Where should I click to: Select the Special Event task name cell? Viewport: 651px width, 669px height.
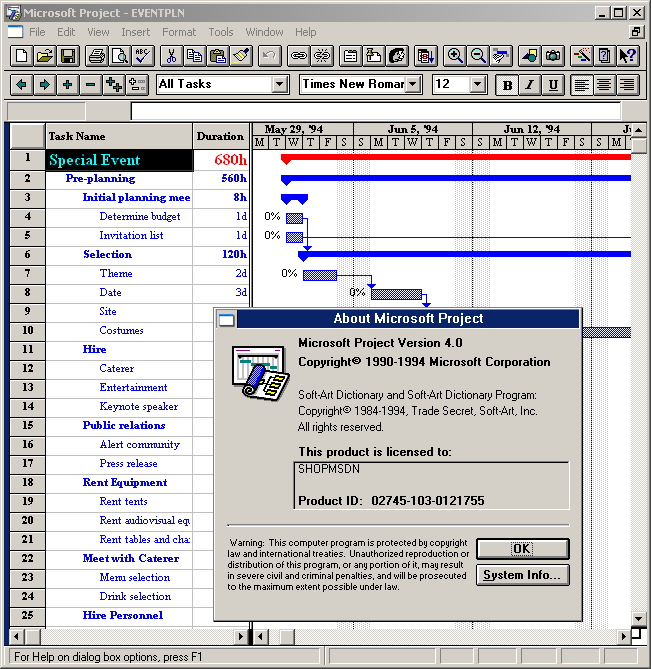tap(119, 160)
